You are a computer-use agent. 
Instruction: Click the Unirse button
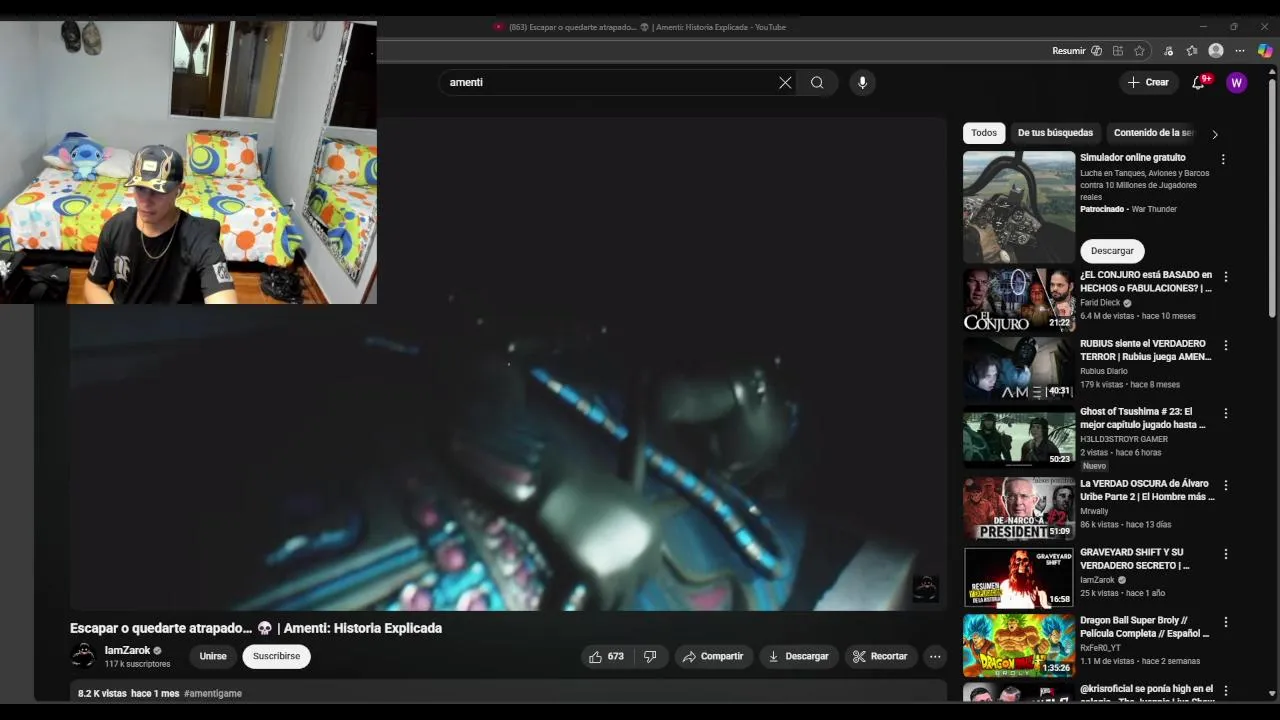point(213,656)
